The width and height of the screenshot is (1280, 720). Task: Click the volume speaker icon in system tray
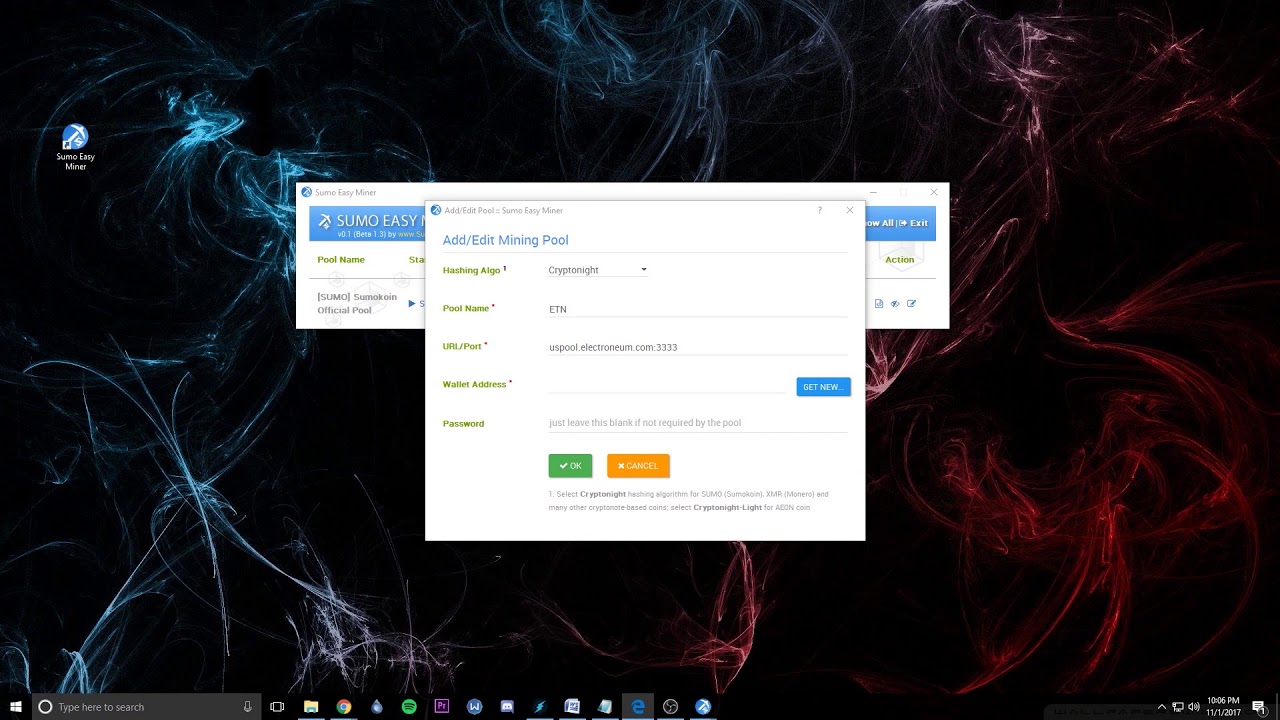(1193, 707)
